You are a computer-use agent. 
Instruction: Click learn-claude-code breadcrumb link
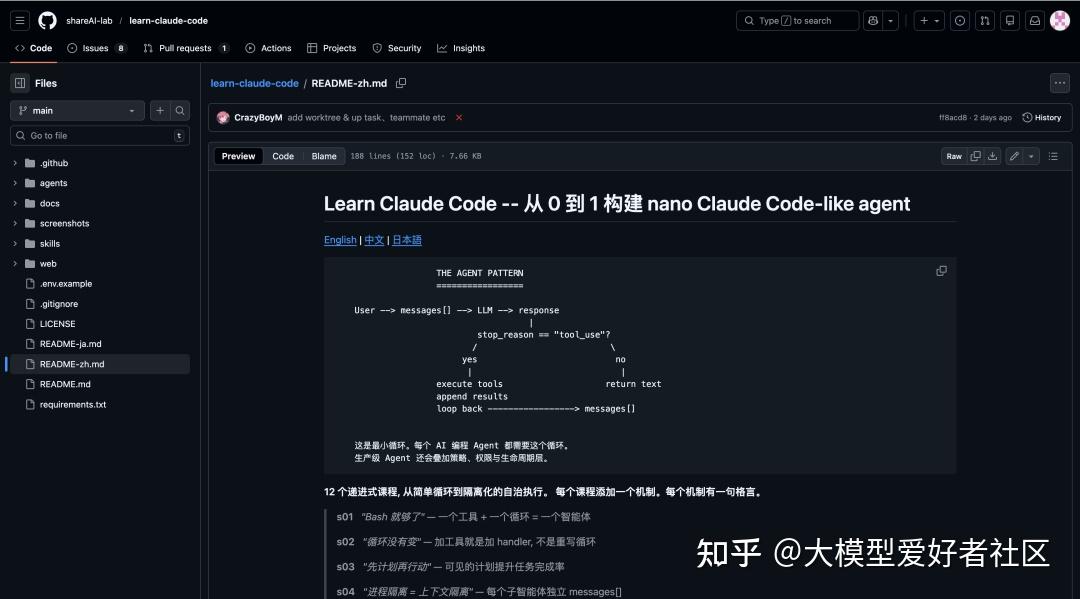coord(254,83)
